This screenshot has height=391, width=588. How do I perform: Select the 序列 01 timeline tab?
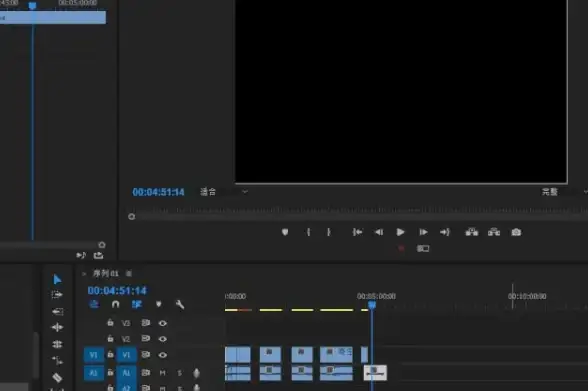(x=106, y=274)
